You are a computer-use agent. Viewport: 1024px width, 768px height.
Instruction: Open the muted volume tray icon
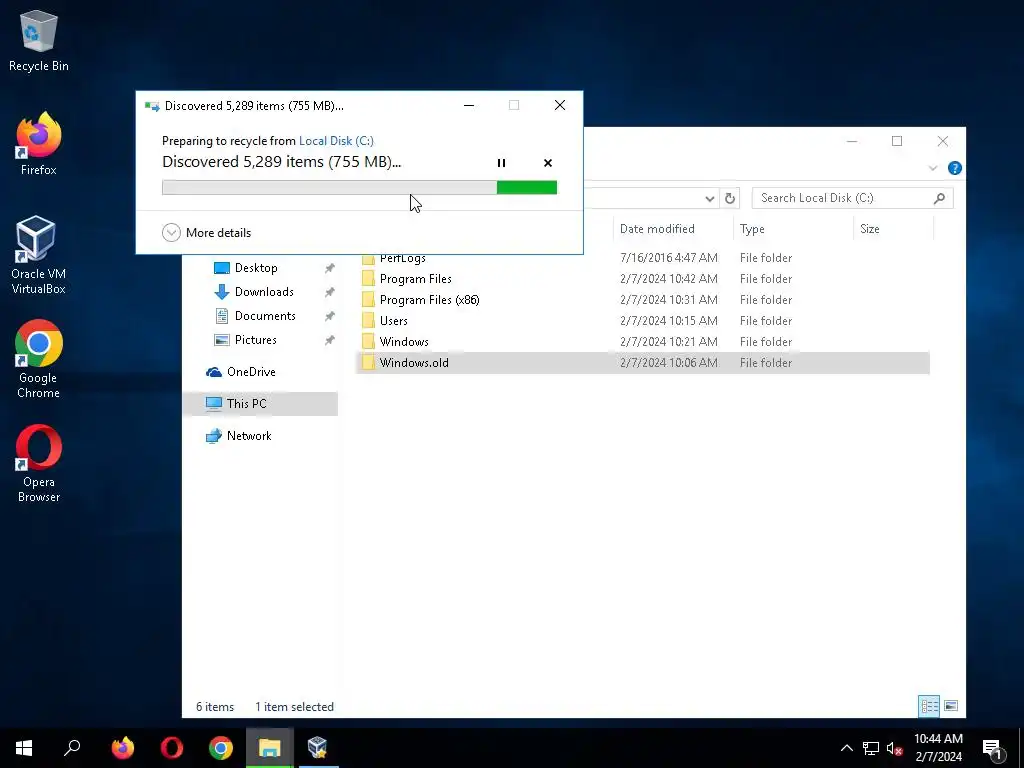tap(895, 748)
